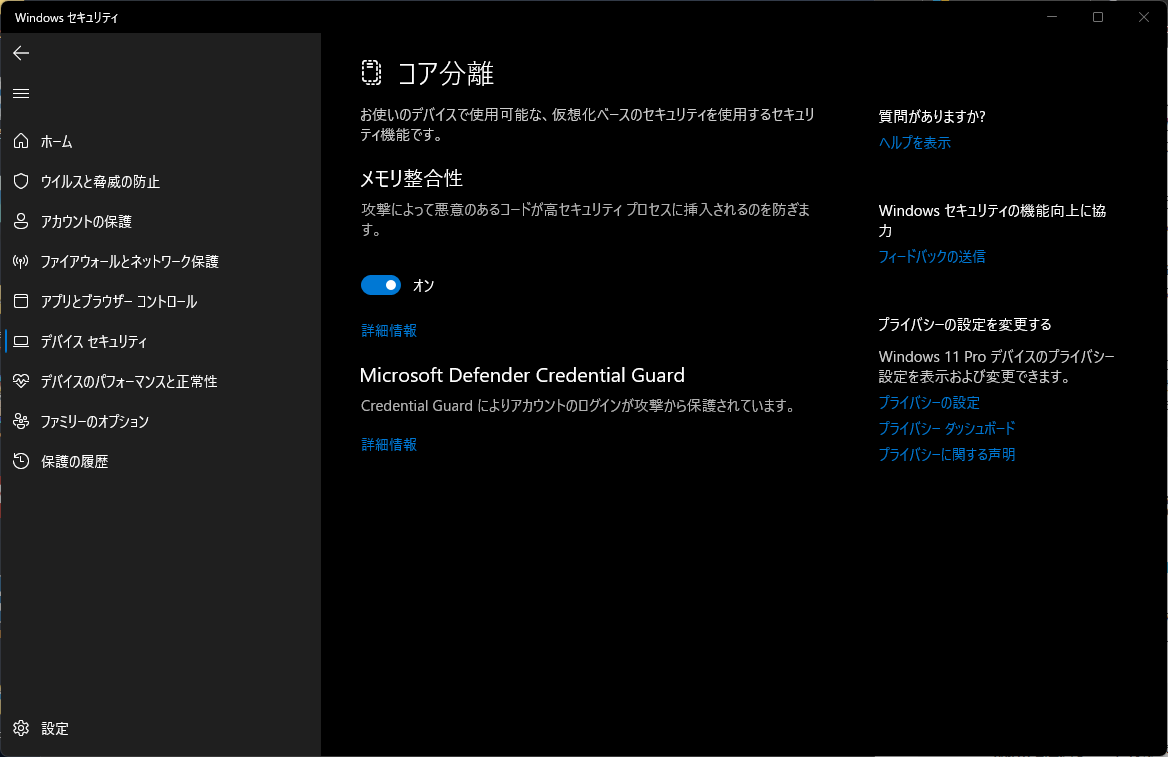Click the Microsoft Defender Credential Guard heading
The image size is (1168, 757).
[522, 375]
